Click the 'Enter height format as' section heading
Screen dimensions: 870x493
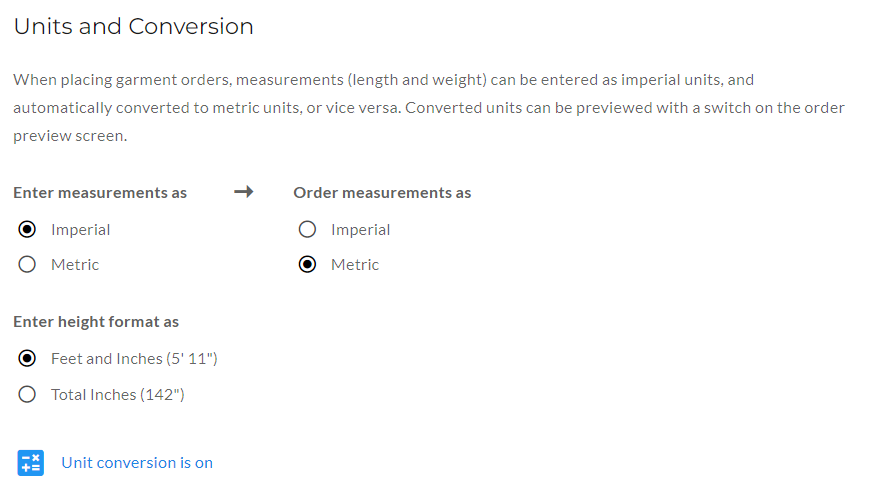pos(96,322)
